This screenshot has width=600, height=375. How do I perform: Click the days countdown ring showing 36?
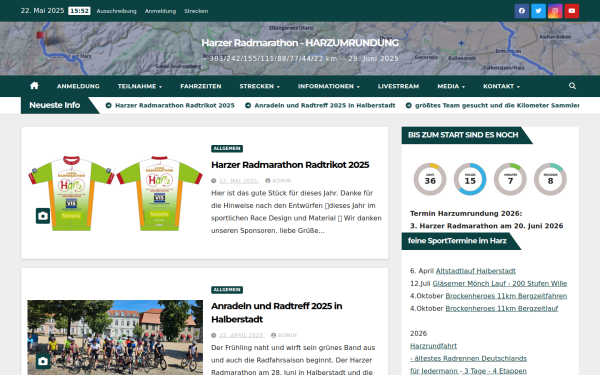click(x=430, y=179)
